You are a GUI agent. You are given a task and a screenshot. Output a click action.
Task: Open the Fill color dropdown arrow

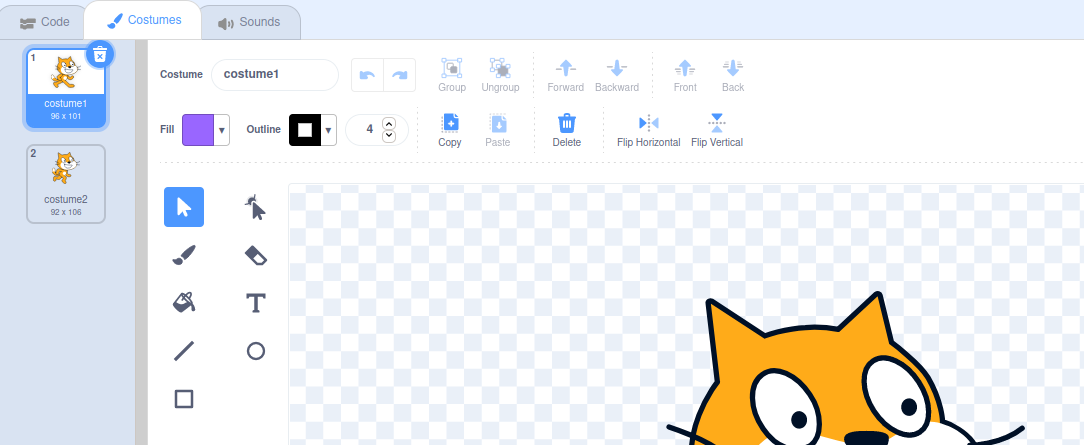click(x=222, y=130)
